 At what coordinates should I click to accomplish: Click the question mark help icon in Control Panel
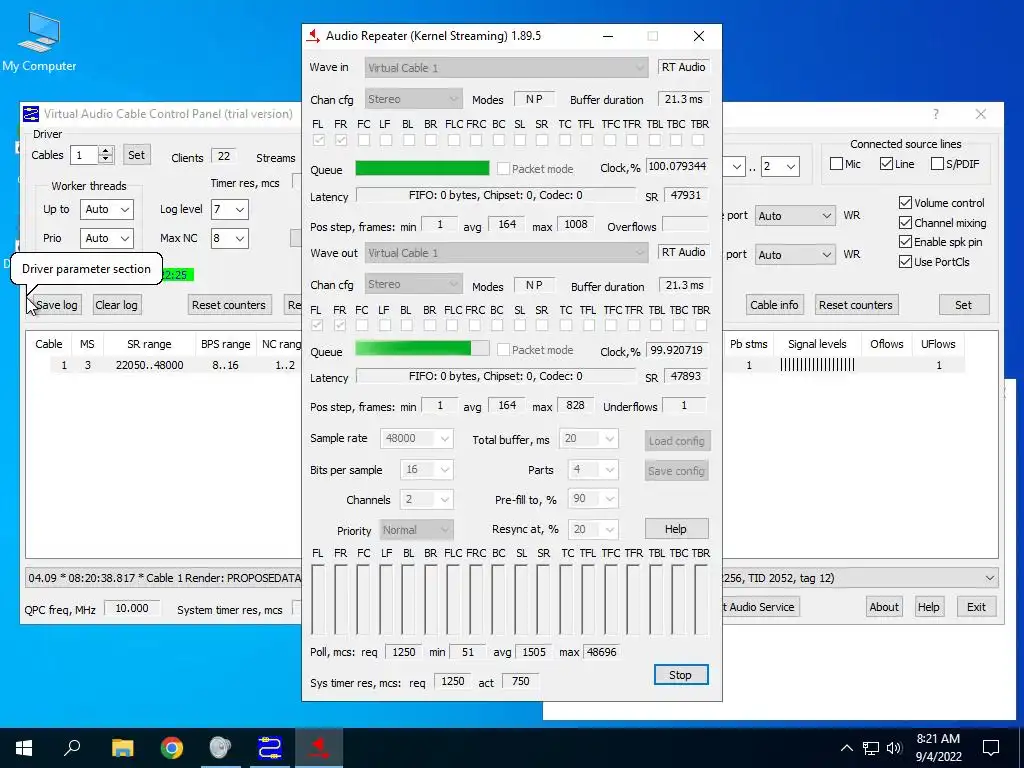(x=936, y=114)
